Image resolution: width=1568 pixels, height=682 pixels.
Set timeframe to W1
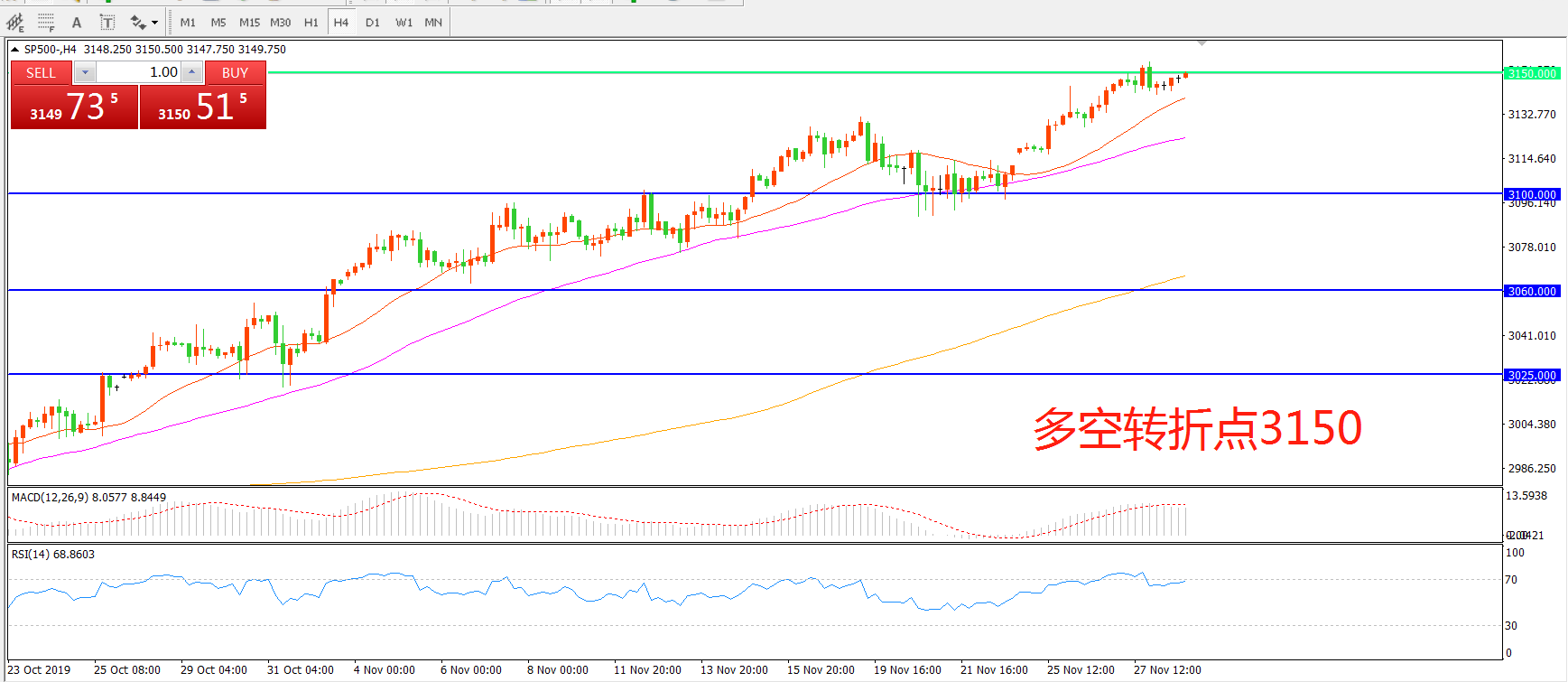[x=404, y=23]
